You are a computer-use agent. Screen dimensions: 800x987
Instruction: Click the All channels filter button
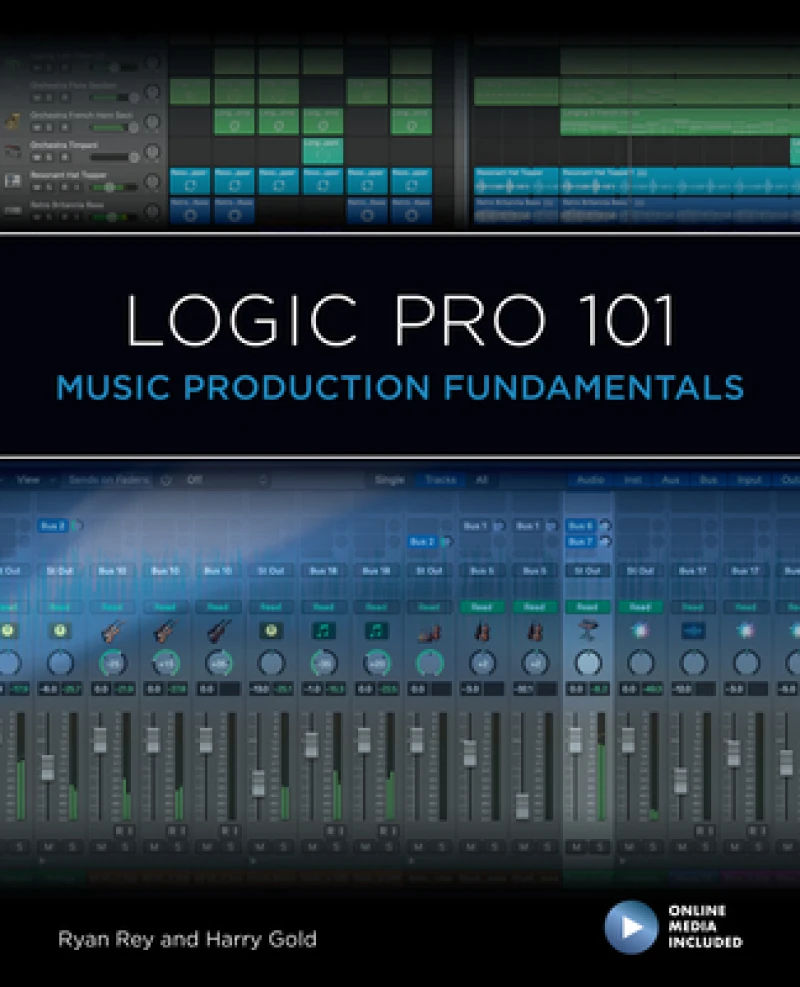(482, 479)
